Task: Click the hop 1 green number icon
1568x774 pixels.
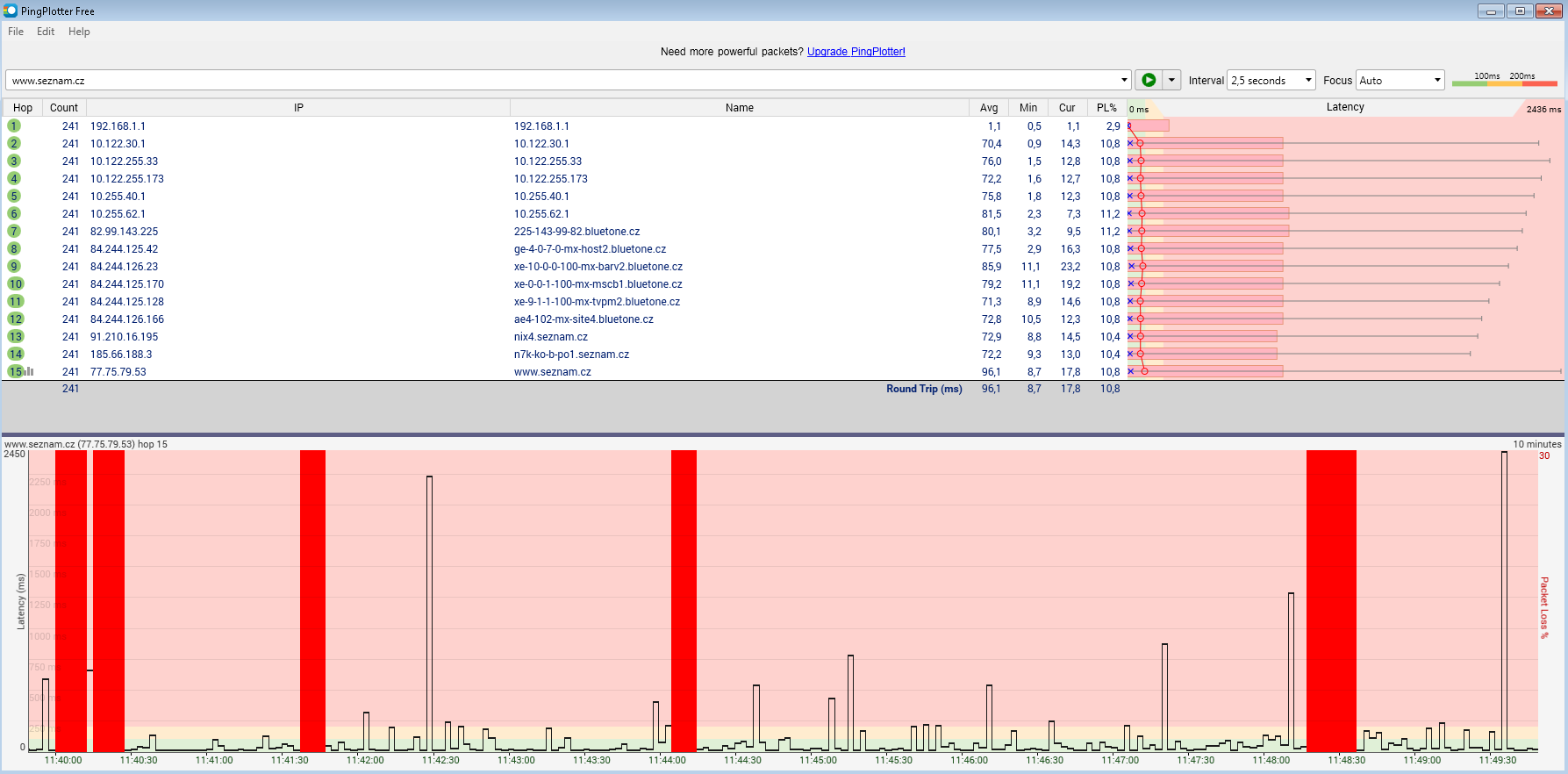Action: 14,125
